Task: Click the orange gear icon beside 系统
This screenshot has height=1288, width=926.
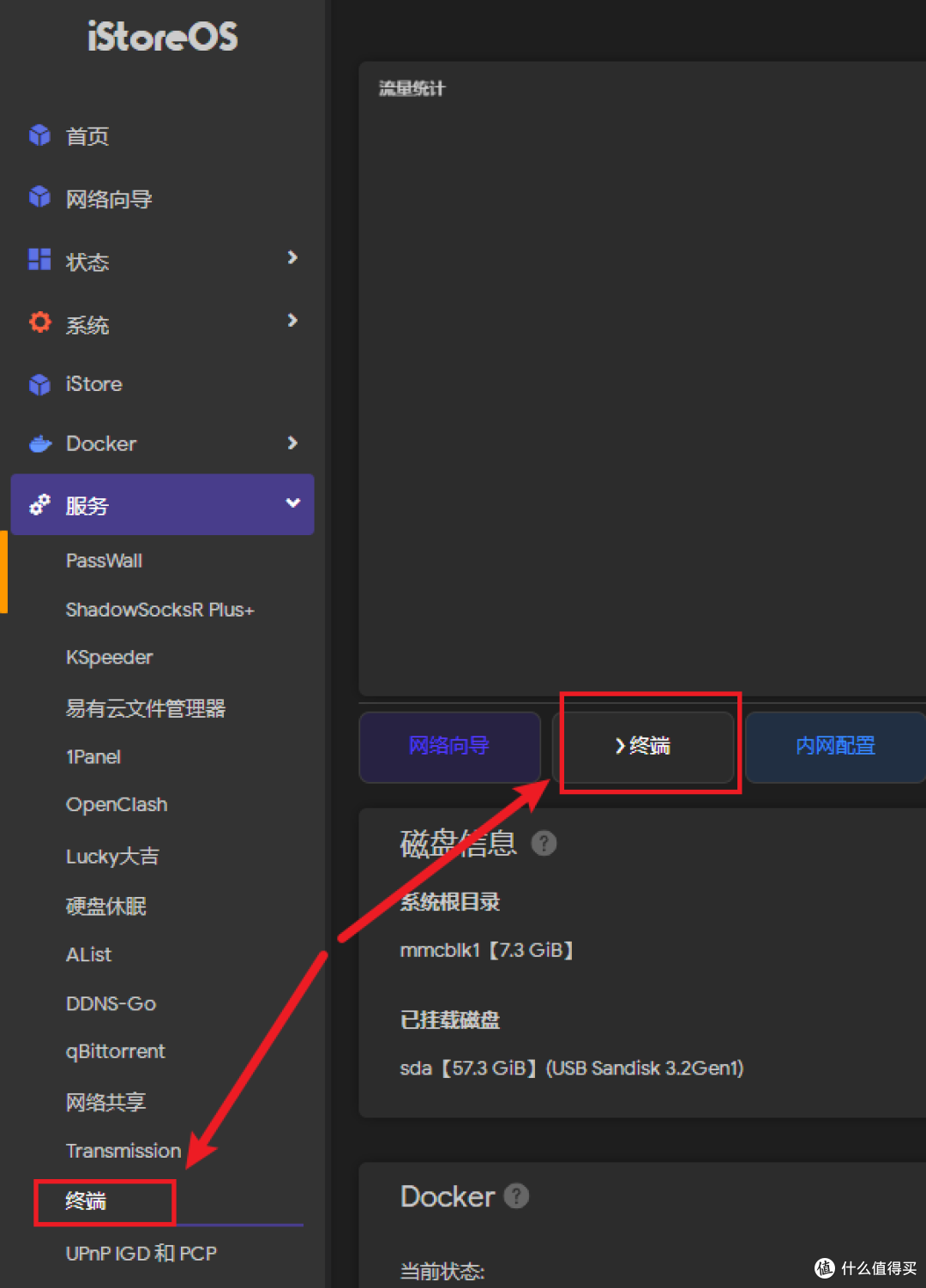Action: (x=39, y=322)
